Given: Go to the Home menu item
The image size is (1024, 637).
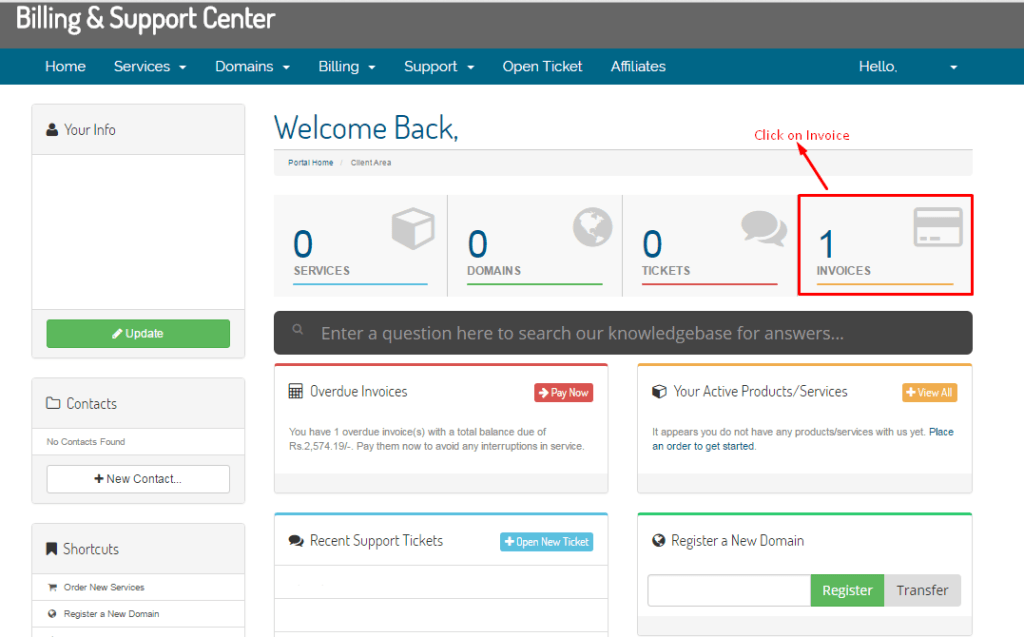Looking at the screenshot, I should click(65, 67).
